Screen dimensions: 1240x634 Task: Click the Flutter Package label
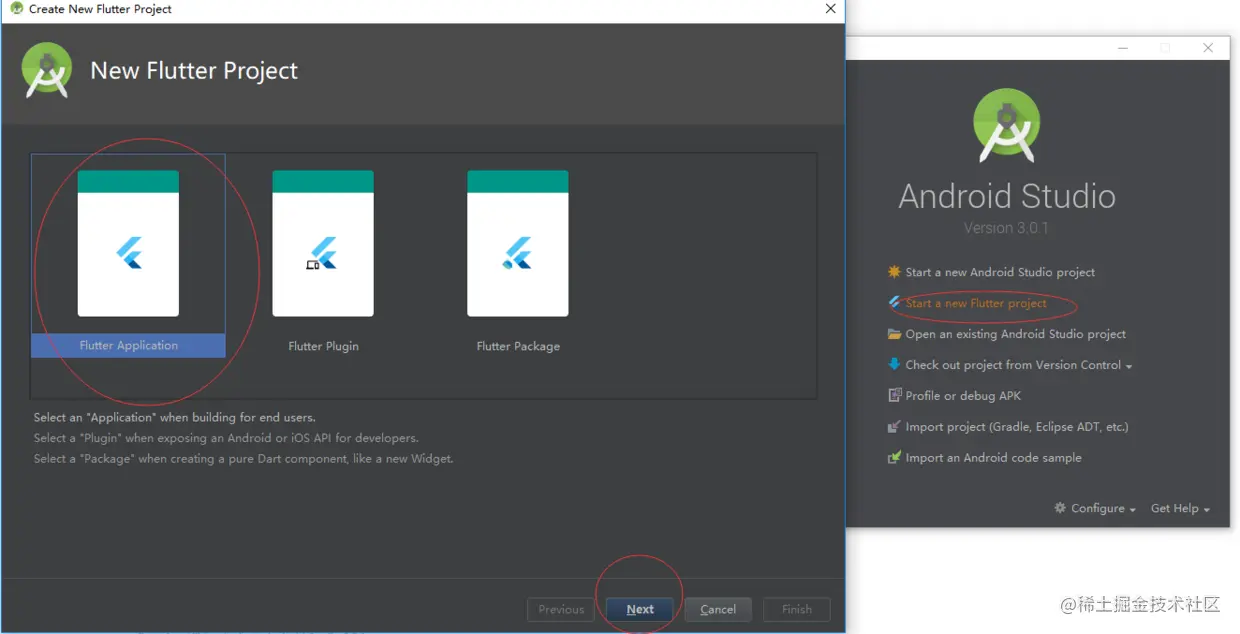point(518,346)
